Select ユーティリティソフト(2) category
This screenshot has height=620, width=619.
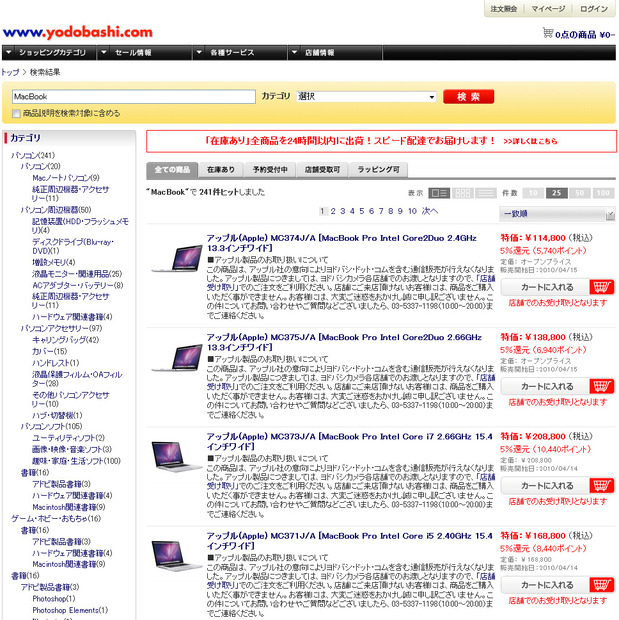[68, 438]
